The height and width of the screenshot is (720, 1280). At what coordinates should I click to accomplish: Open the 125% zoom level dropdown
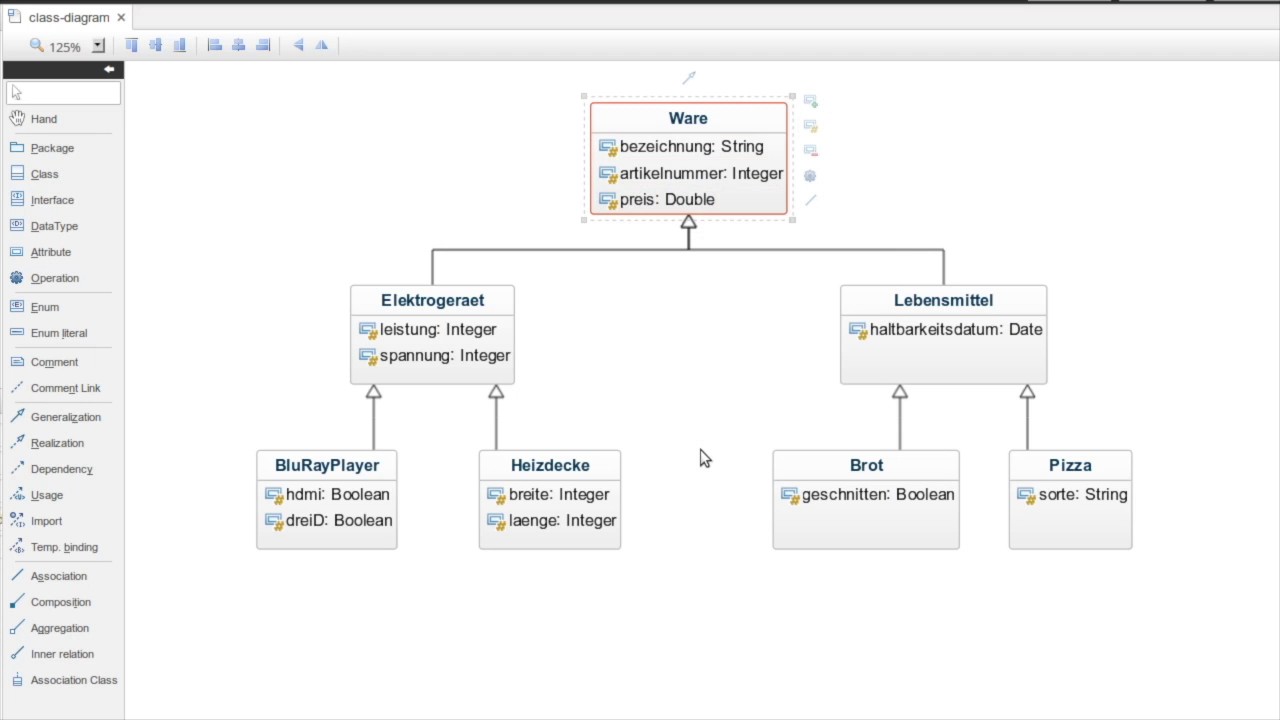click(98, 45)
